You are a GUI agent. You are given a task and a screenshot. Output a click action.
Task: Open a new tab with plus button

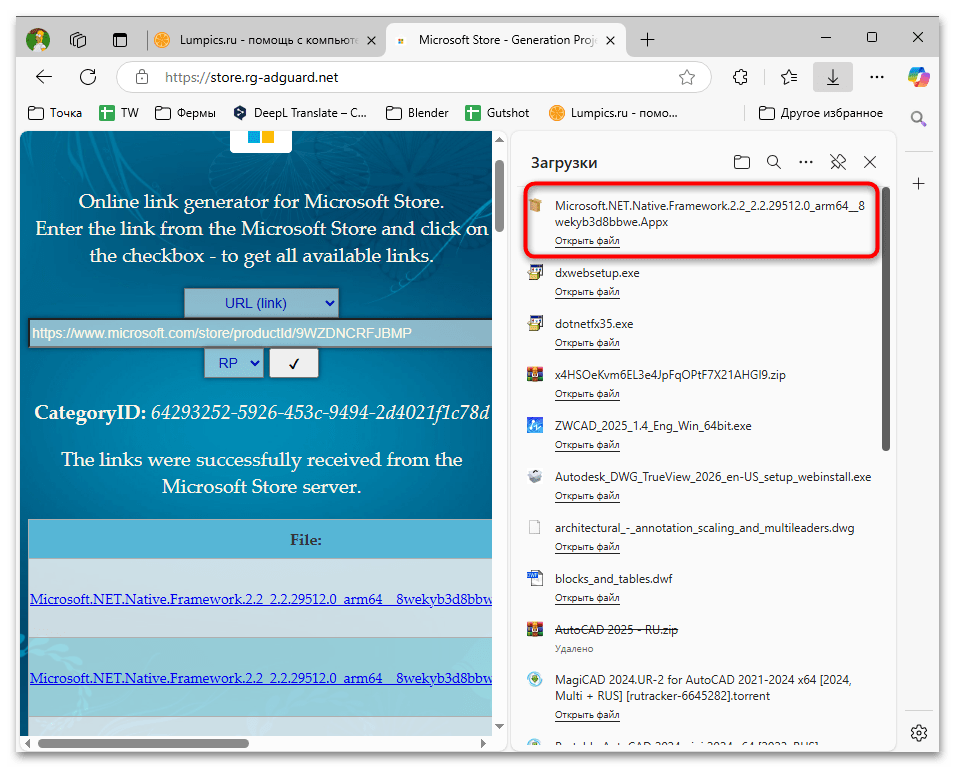pos(647,40)
